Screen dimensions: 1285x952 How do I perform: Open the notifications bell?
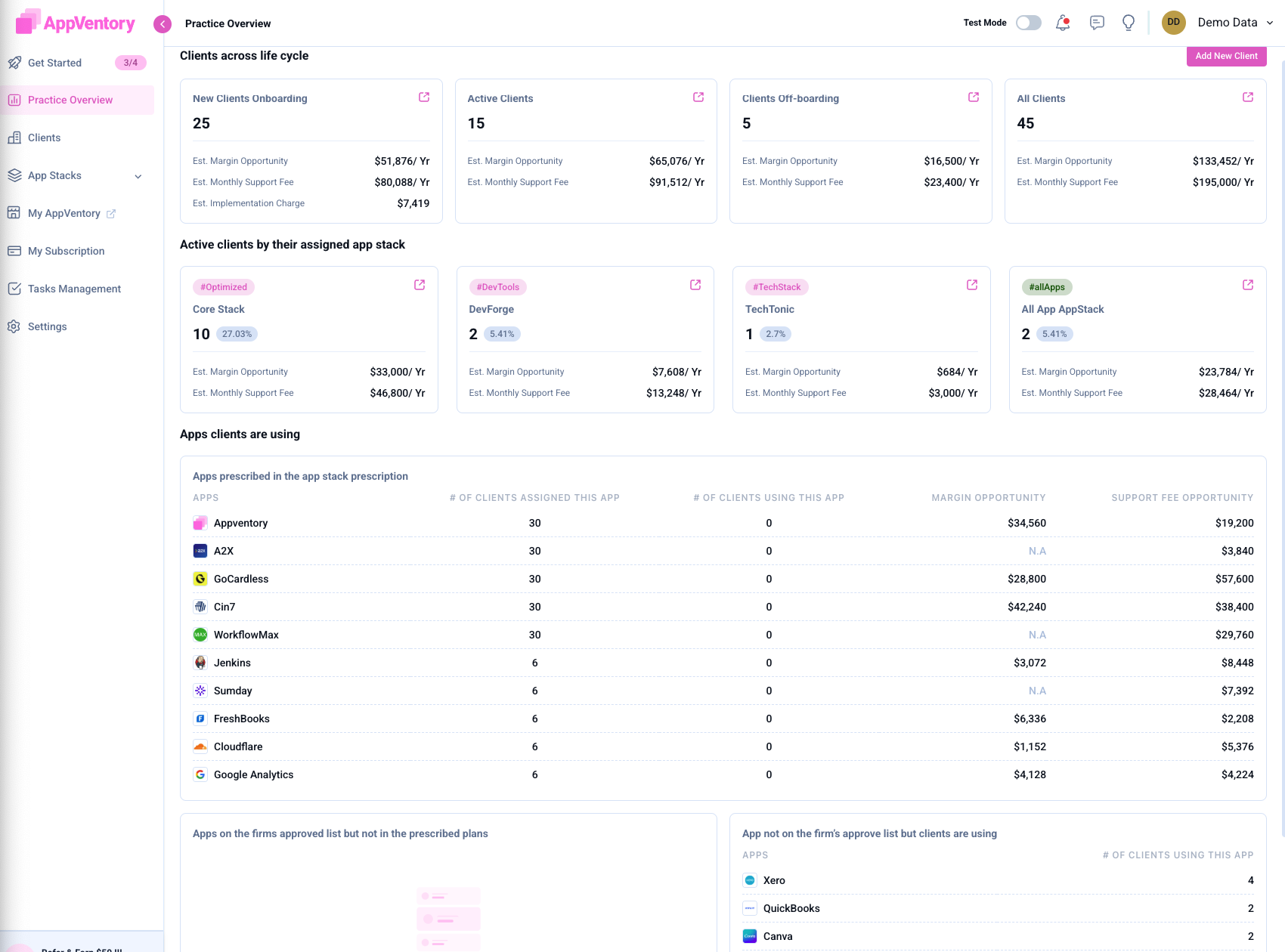1063,23
